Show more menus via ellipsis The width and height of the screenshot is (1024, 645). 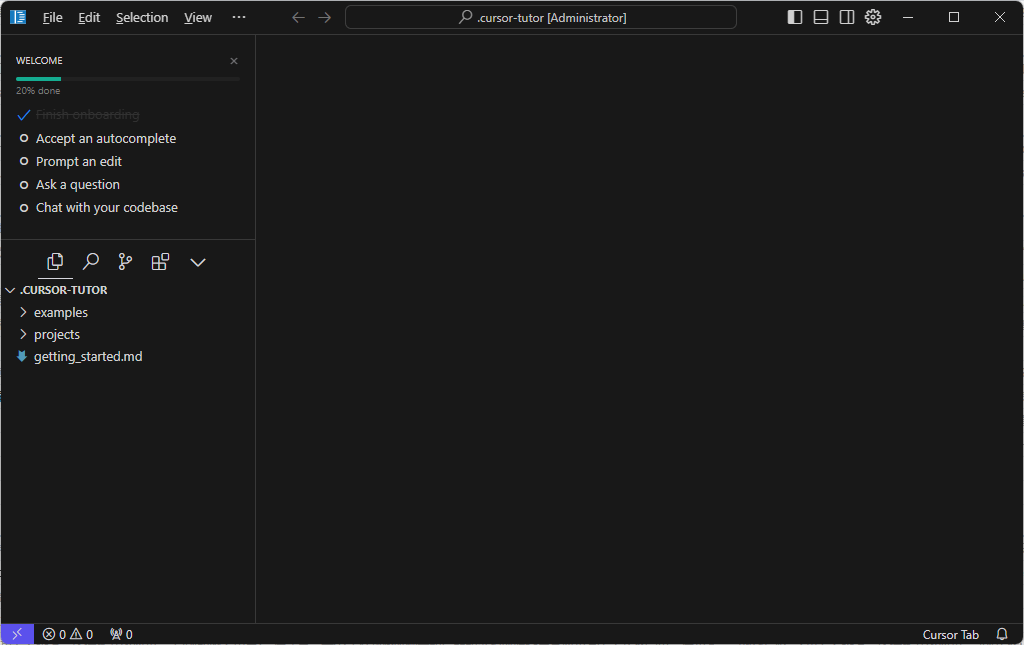239,17
